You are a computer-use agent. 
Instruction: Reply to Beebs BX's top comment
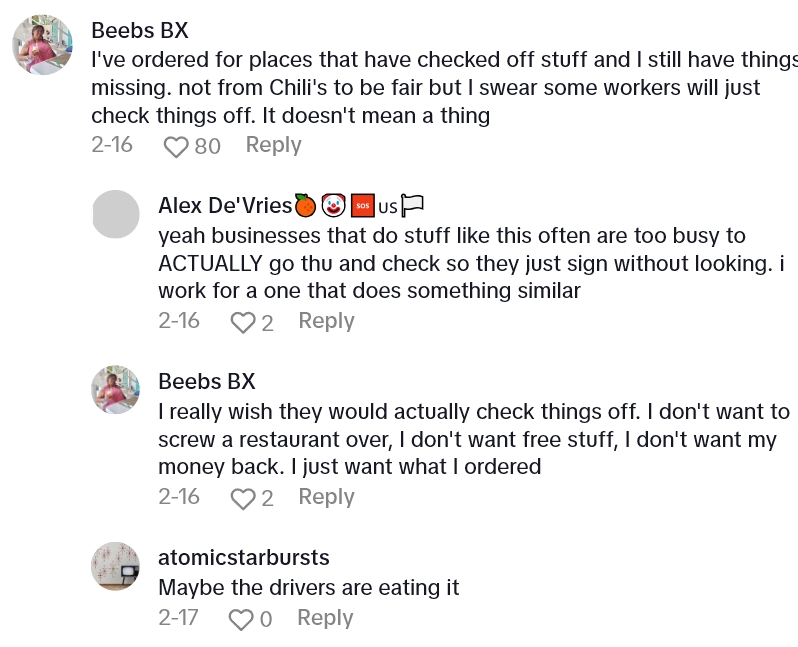[273, 145]
